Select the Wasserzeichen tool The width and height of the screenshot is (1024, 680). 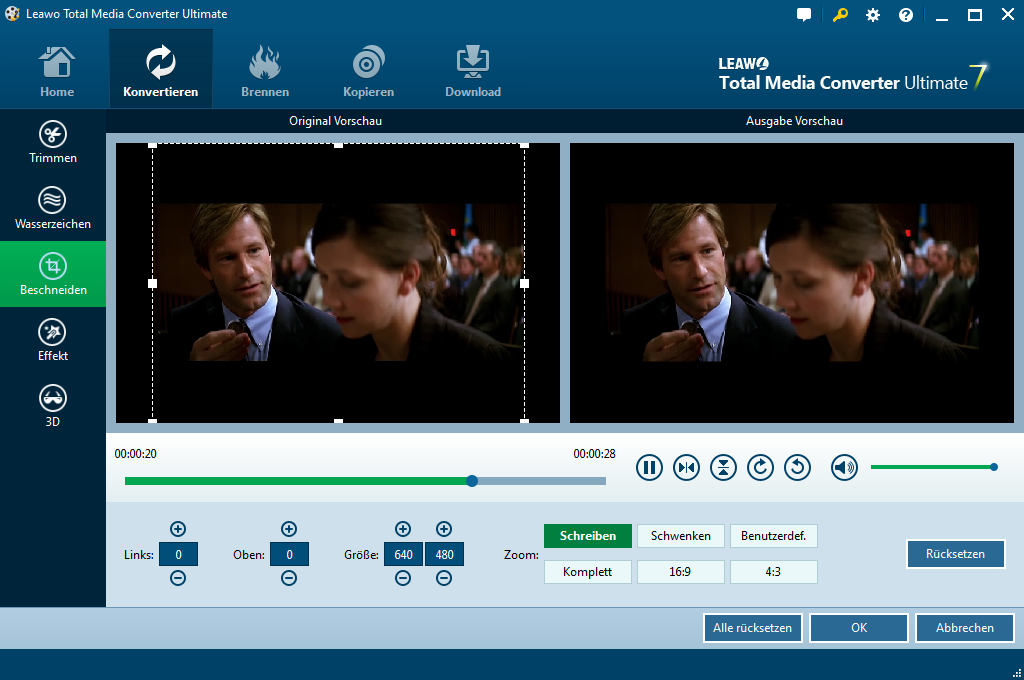pos(53,208)
